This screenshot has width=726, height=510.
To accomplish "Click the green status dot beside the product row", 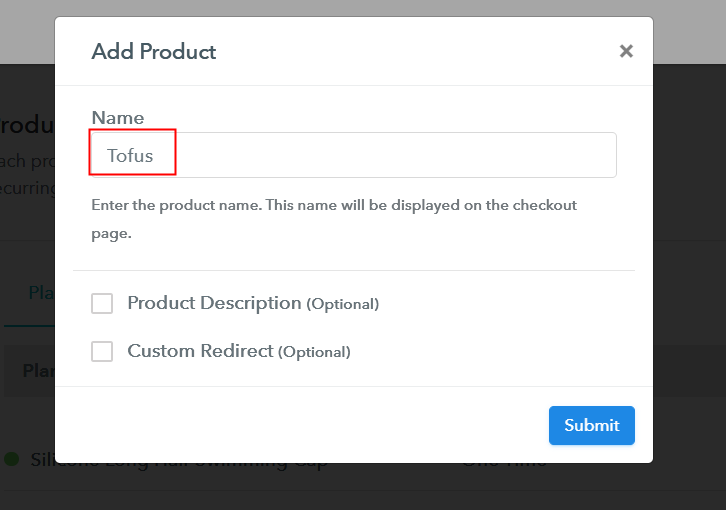I will click(12, 459).
